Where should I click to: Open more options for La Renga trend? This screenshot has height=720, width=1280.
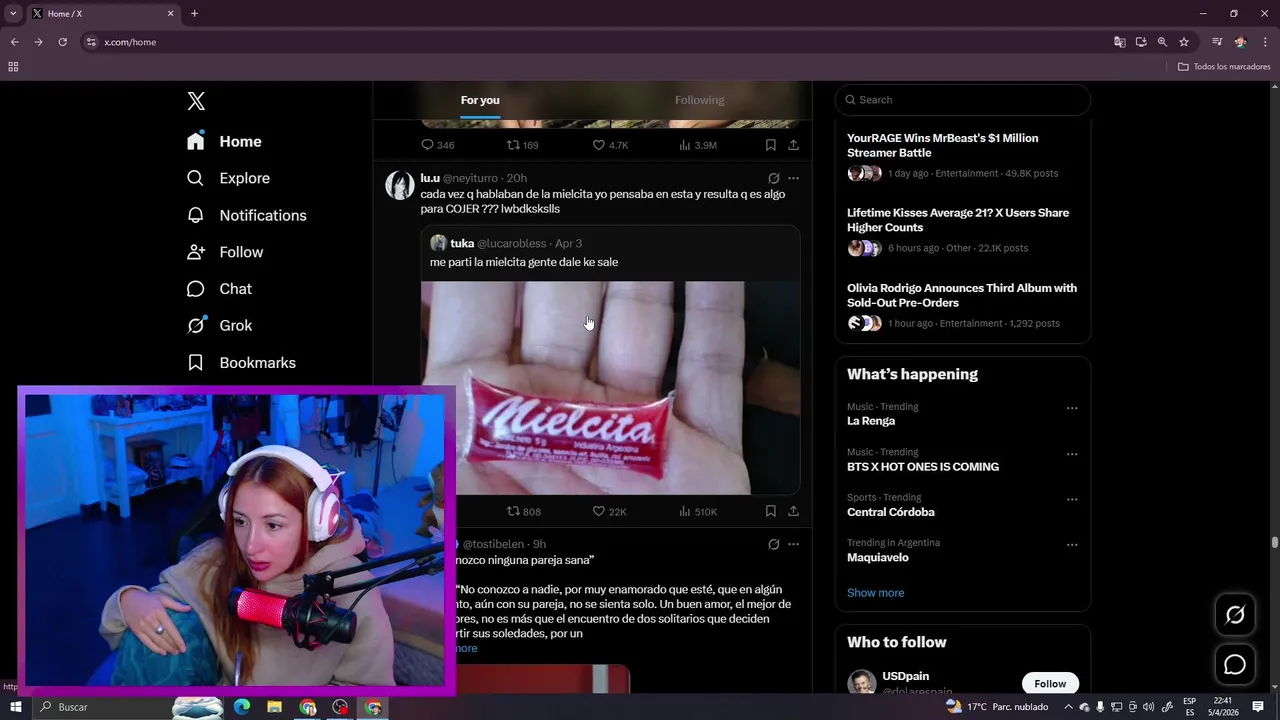click(x=1072, y=408)
